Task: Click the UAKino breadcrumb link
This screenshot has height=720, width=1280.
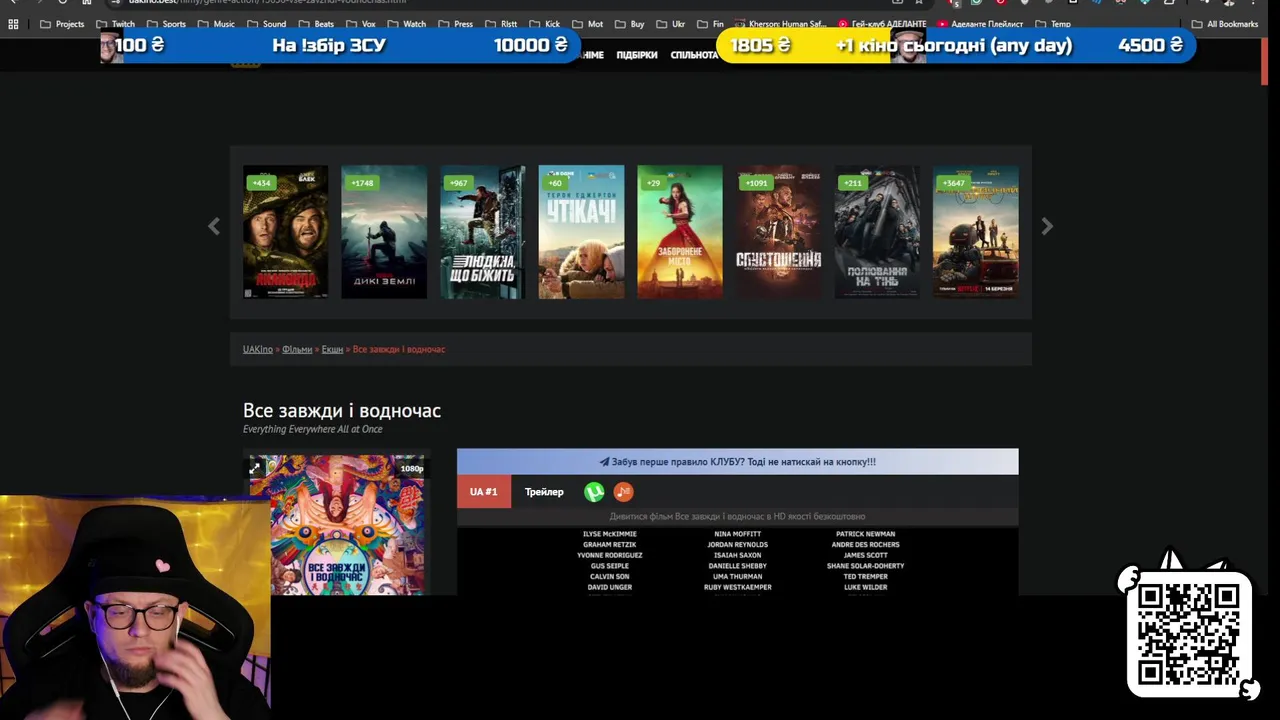Action: pos(258,349)
